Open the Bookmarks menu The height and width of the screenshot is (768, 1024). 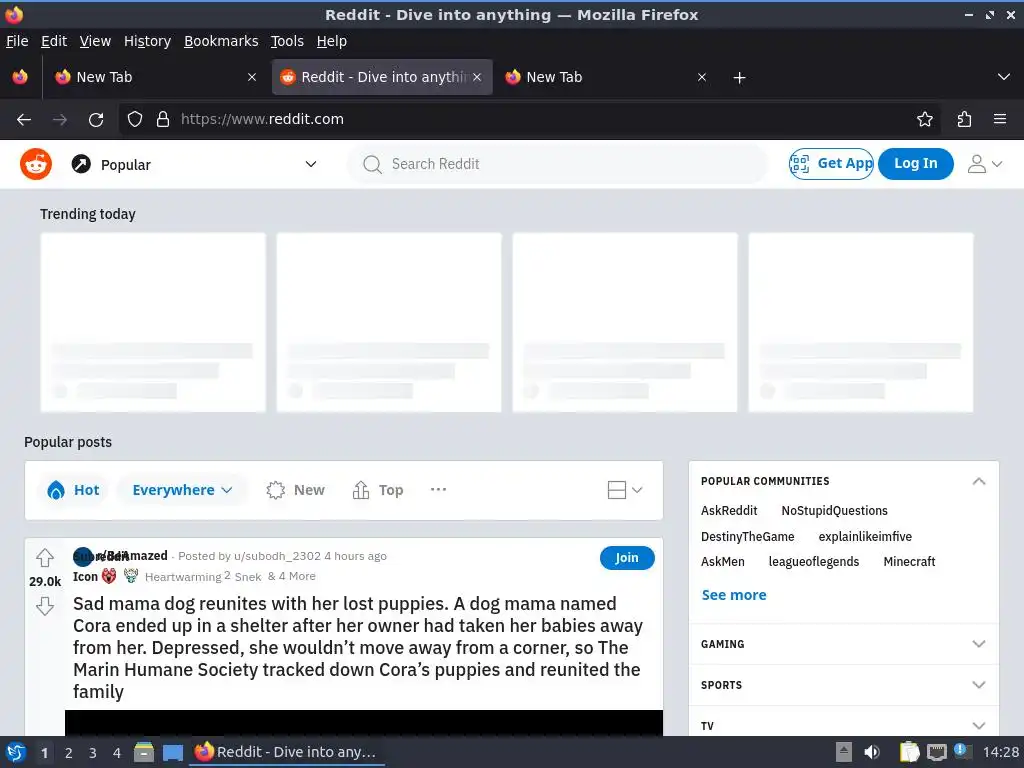(x=221, y=41)
